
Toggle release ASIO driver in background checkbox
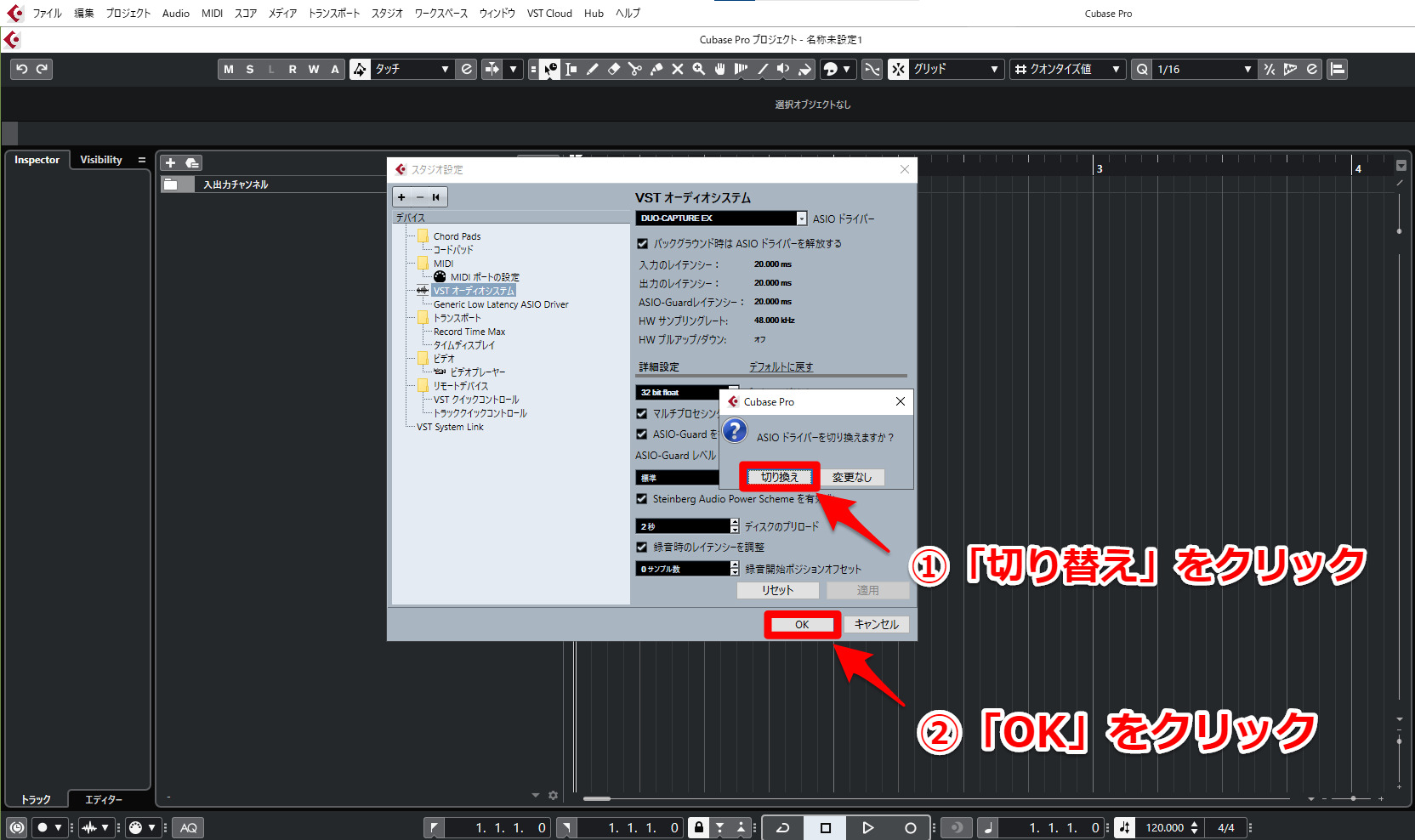tap(642, 243)
